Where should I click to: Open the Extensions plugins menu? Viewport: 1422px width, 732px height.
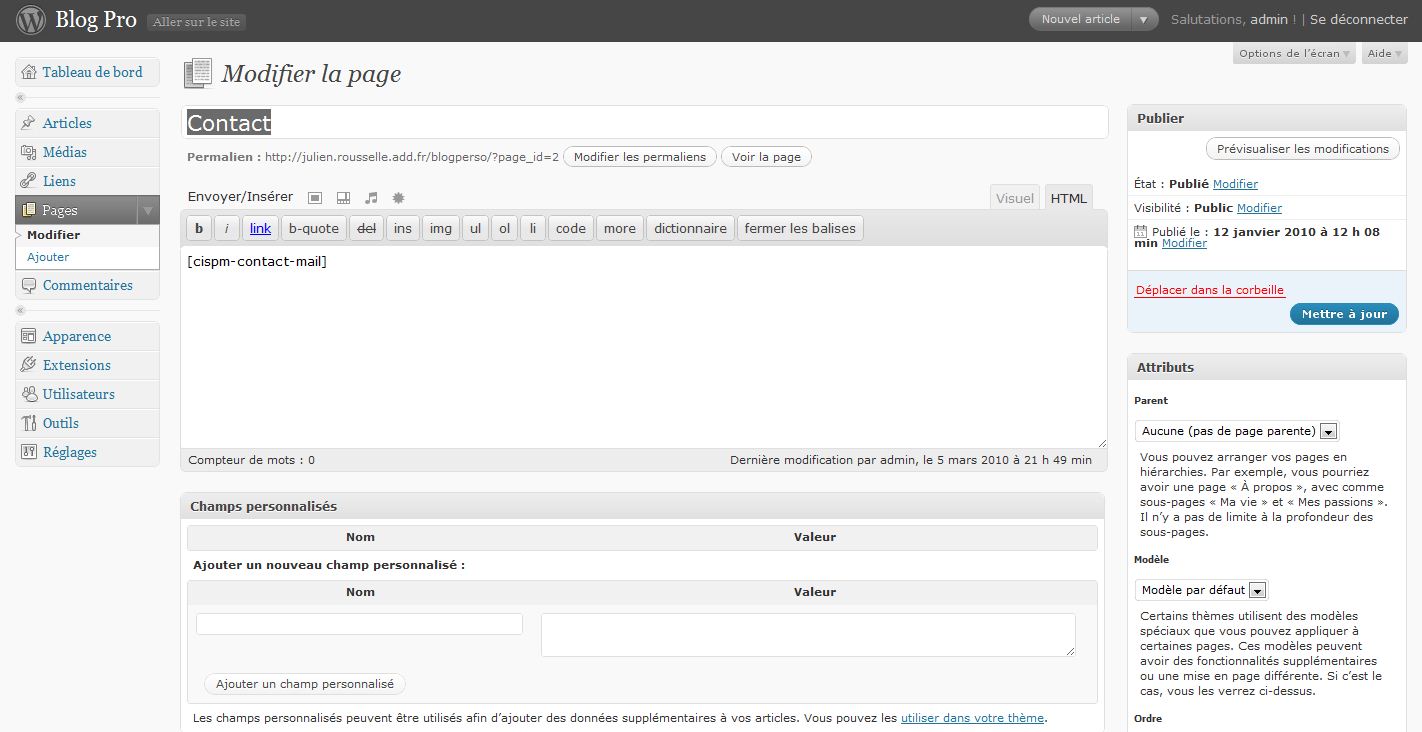[x=76, y=365]
